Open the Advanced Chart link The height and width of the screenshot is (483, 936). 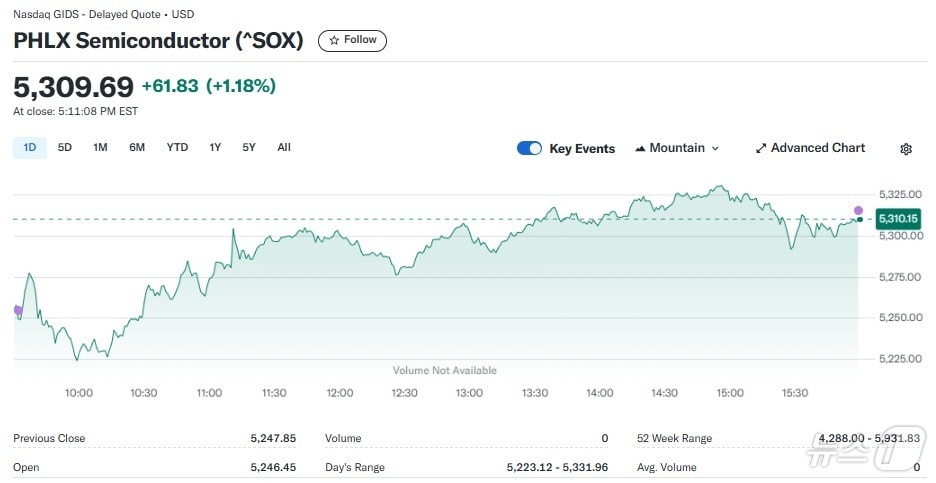817,148
